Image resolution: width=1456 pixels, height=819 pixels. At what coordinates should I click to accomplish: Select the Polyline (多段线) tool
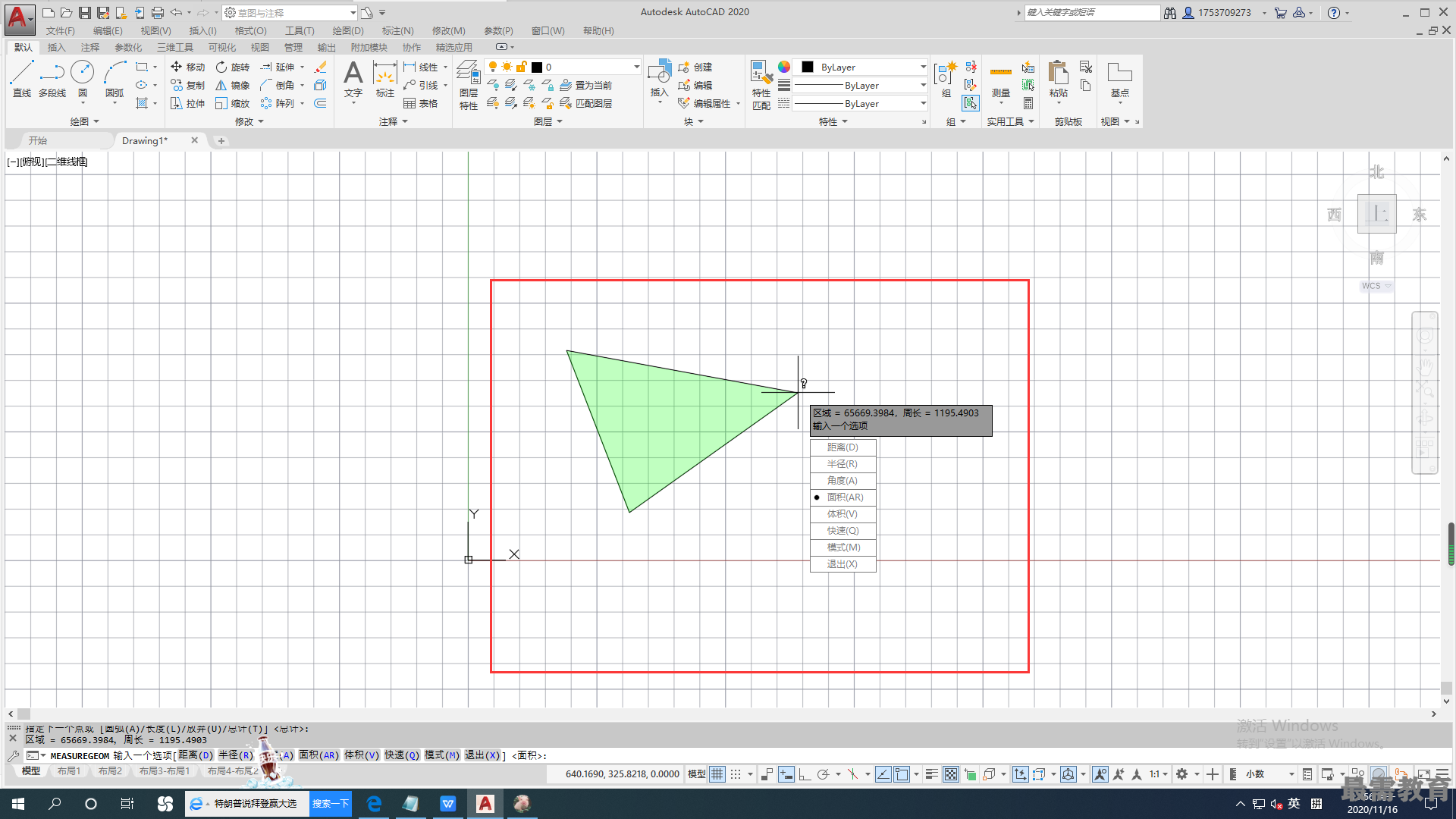52,79
